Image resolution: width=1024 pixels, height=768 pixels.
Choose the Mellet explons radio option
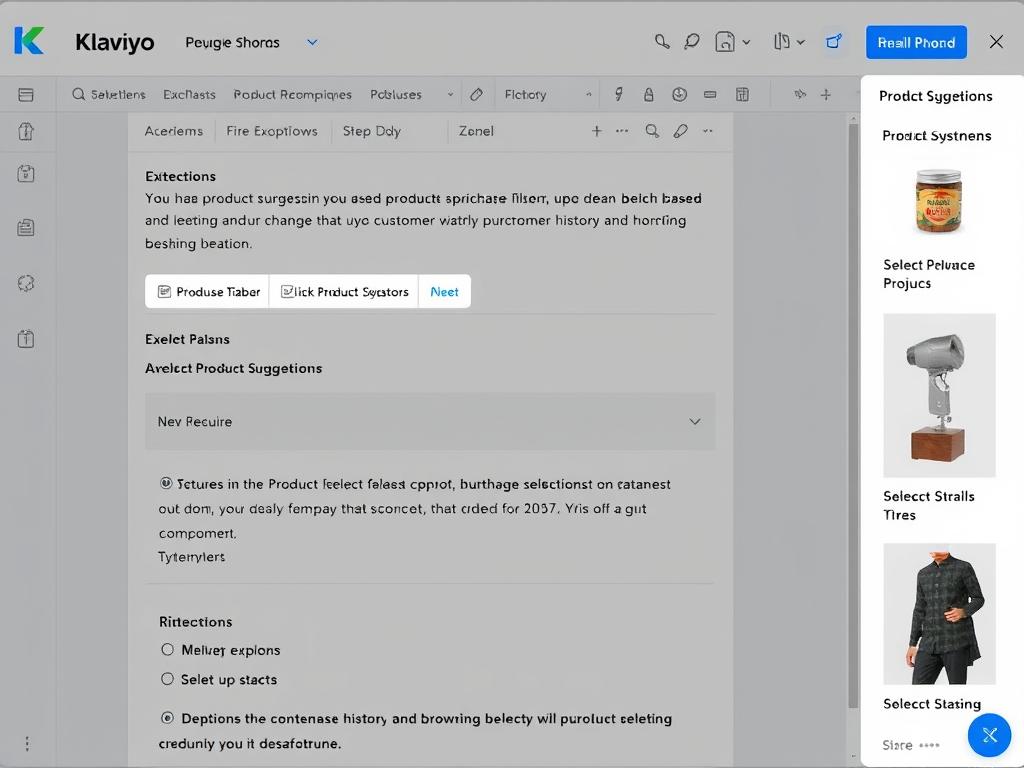[167, 650]
